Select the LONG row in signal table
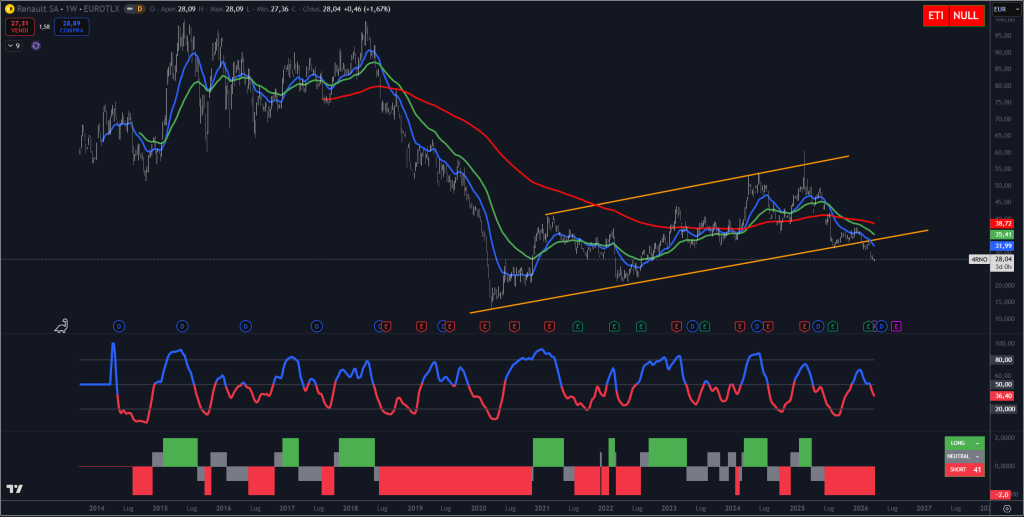Image resolution: width=1024 pixels, height=517 pixels. pos(964,442)
